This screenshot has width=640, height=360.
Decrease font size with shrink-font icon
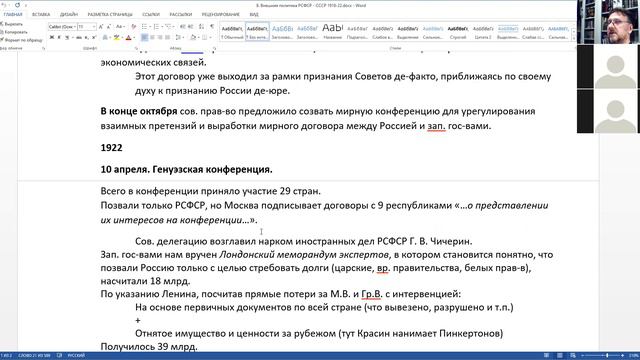point(109,27)
